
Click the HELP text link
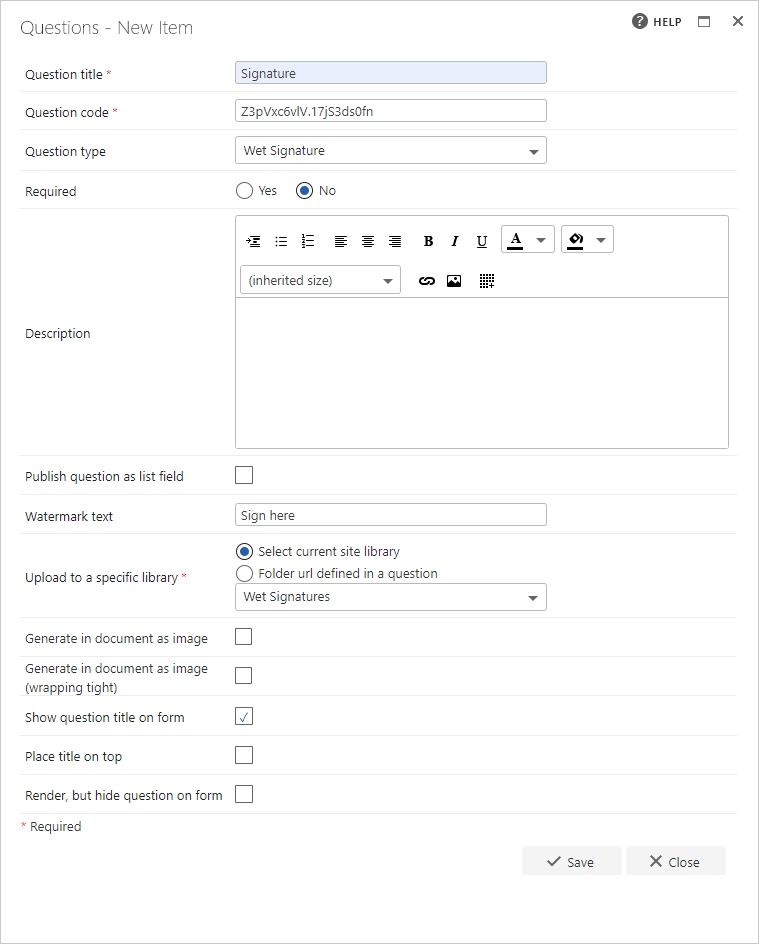(667, 22)
